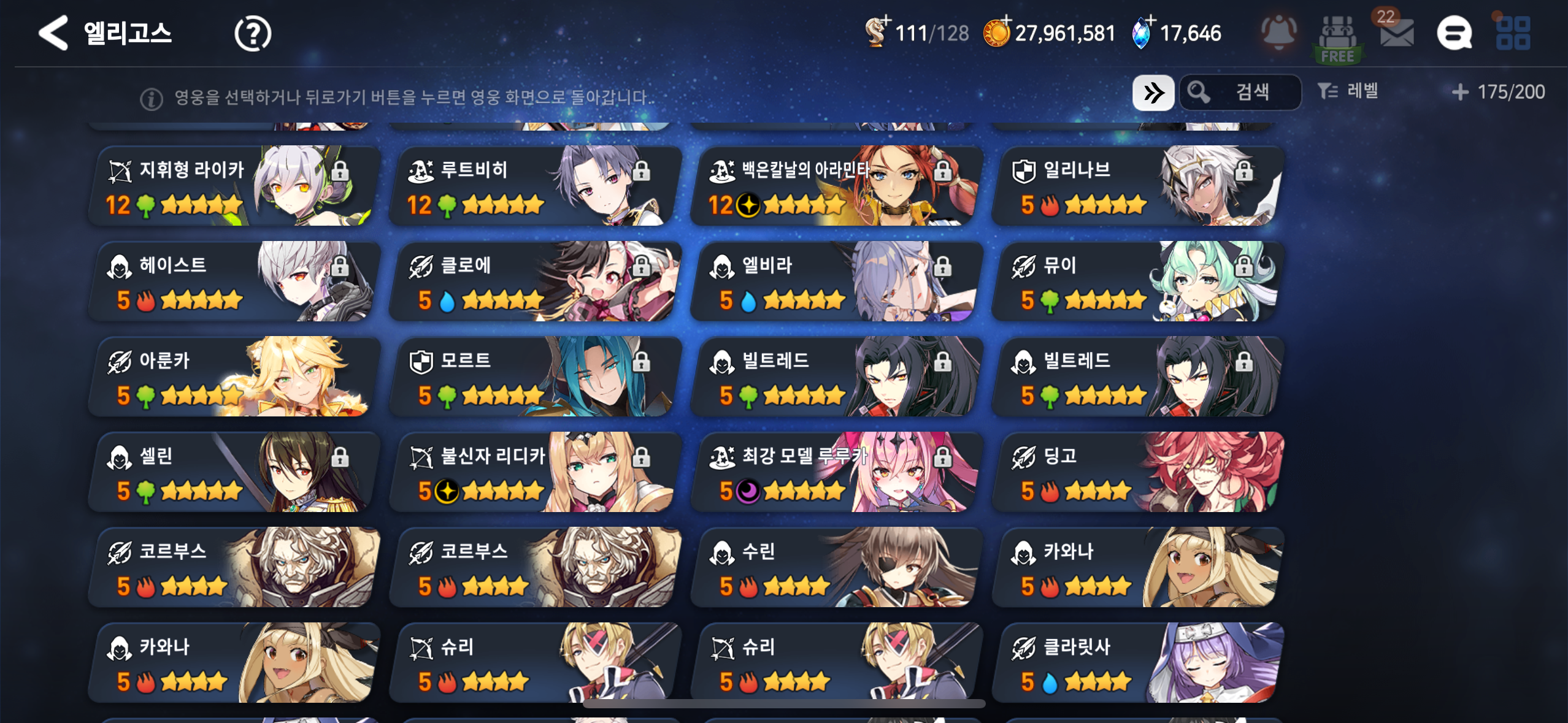Open the main menu grid icon
Image resolution: width=1568 pixels, height=723 pixels.
click(1513, 33)
